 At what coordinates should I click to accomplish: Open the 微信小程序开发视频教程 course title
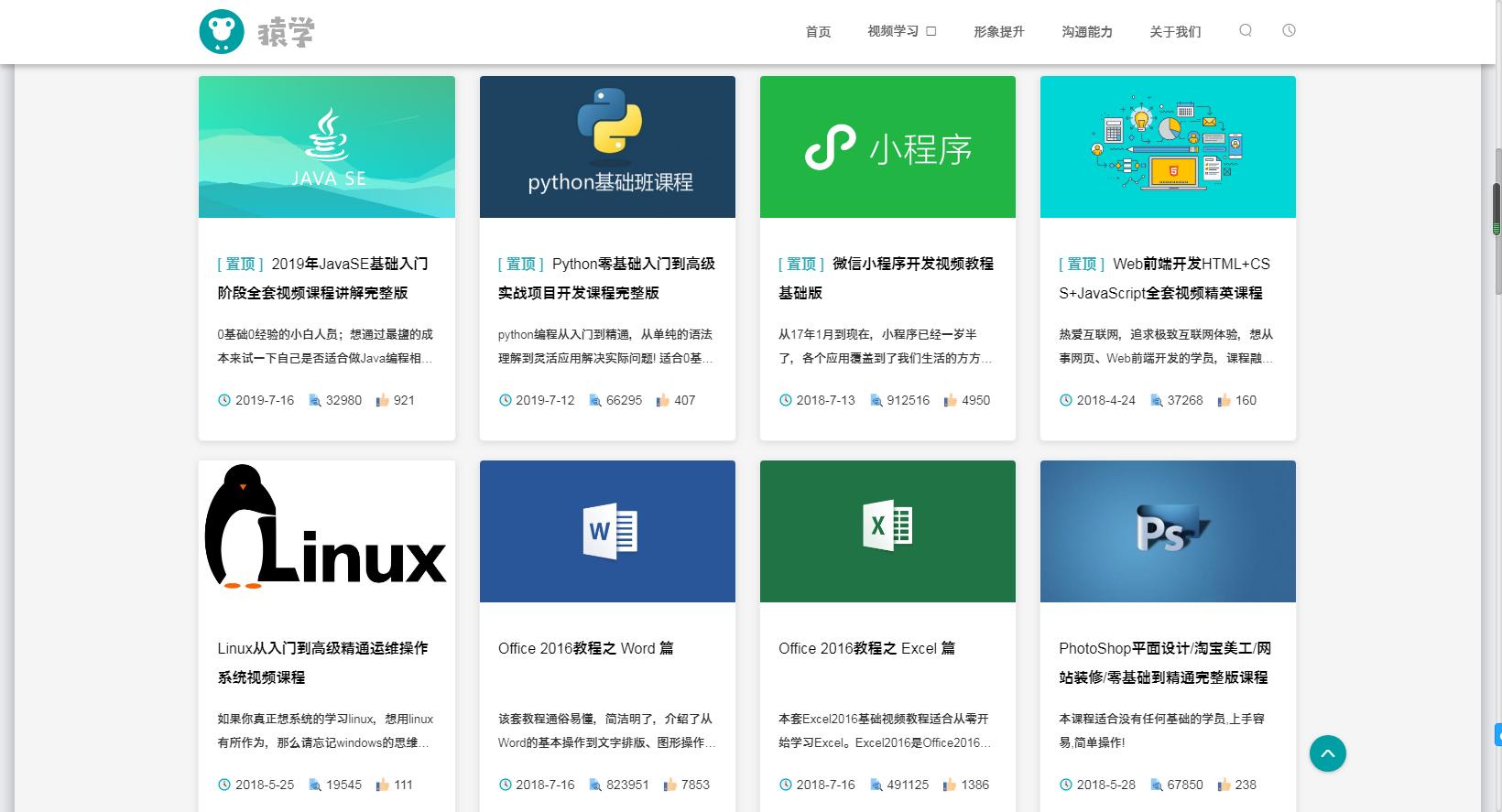(x=887, y=278)
